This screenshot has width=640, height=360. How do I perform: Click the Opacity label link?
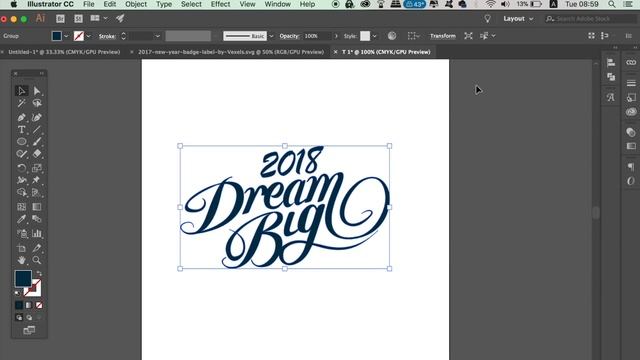(x=289, y=36)
